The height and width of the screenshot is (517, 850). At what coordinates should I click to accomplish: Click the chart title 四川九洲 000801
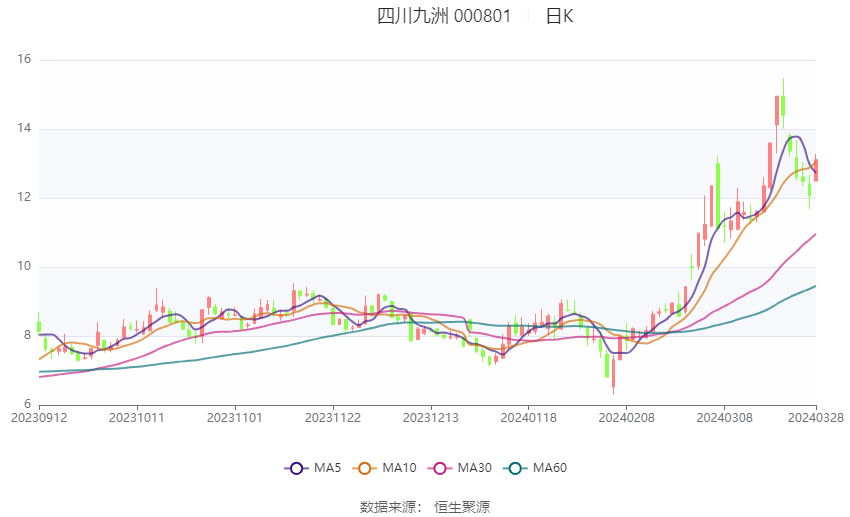tap(444, 16)
